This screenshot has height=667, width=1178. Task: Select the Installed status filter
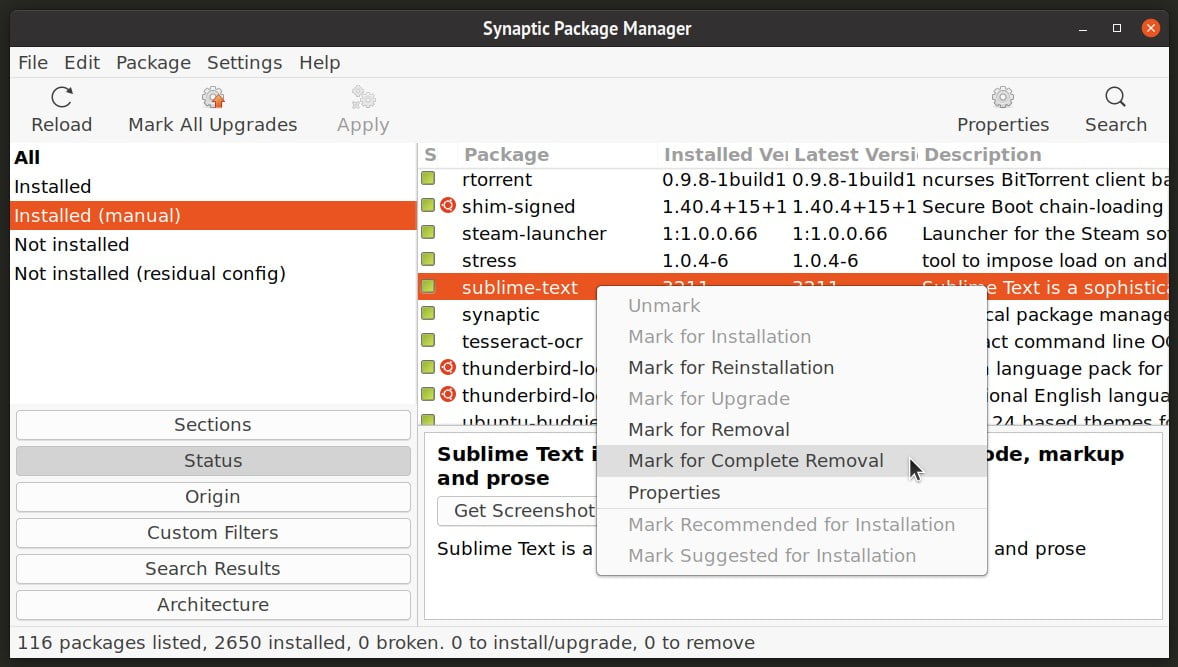pos(213,186)
